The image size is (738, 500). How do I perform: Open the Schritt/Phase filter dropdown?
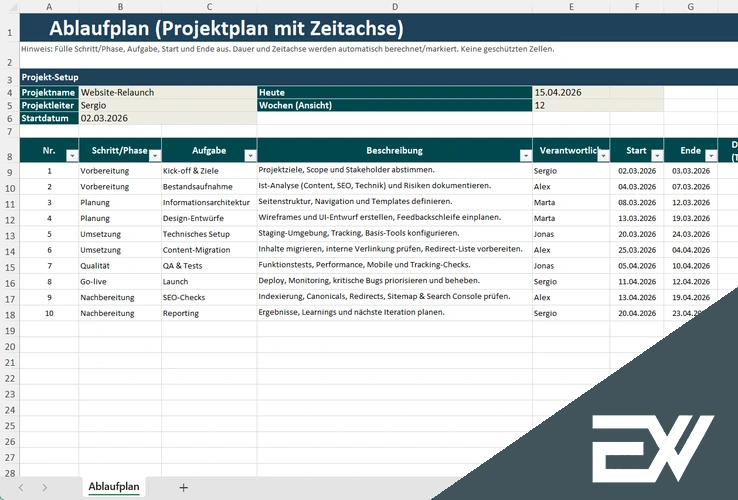click(x=155, y=156)
